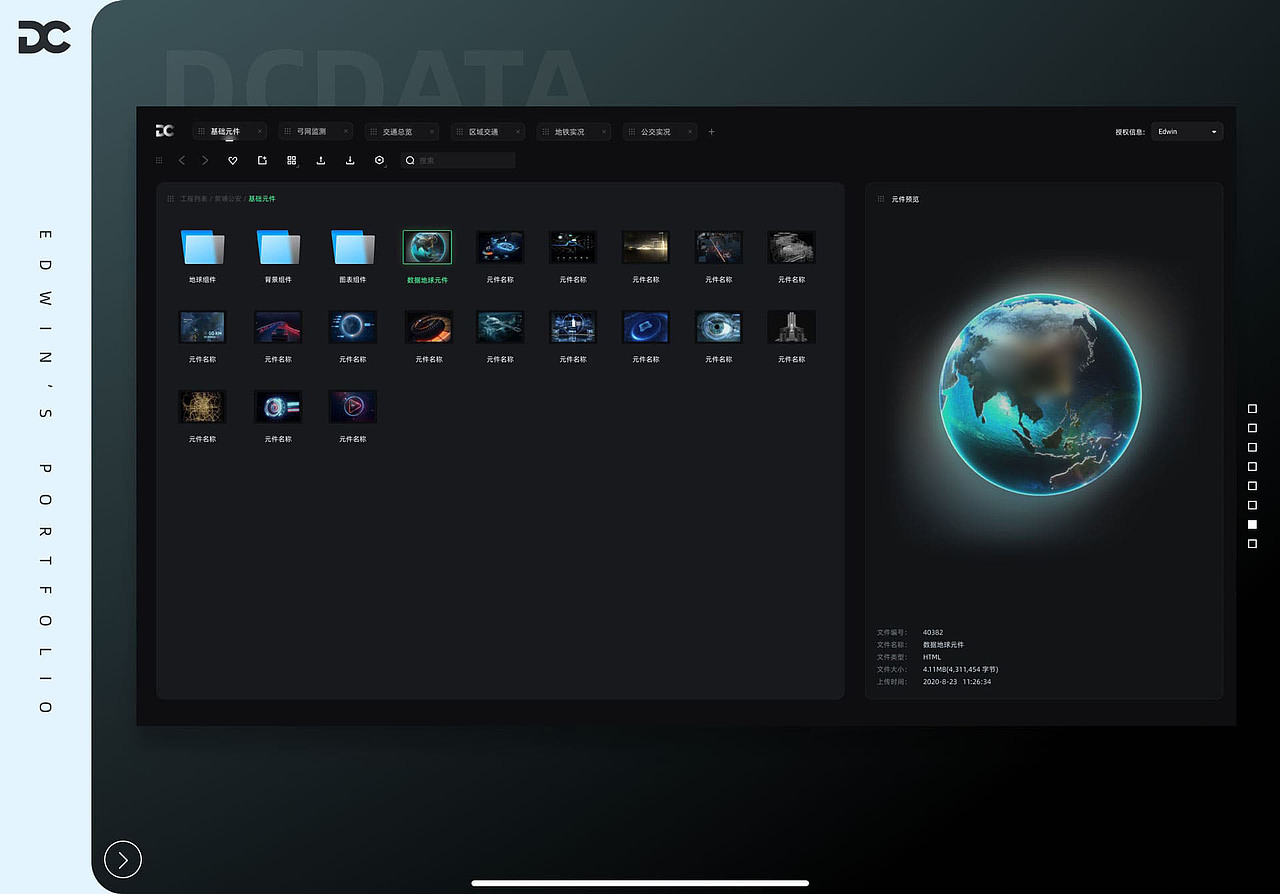
Task: Select the 数据地球元件 thumbnail
Action: tap(427, 247)
